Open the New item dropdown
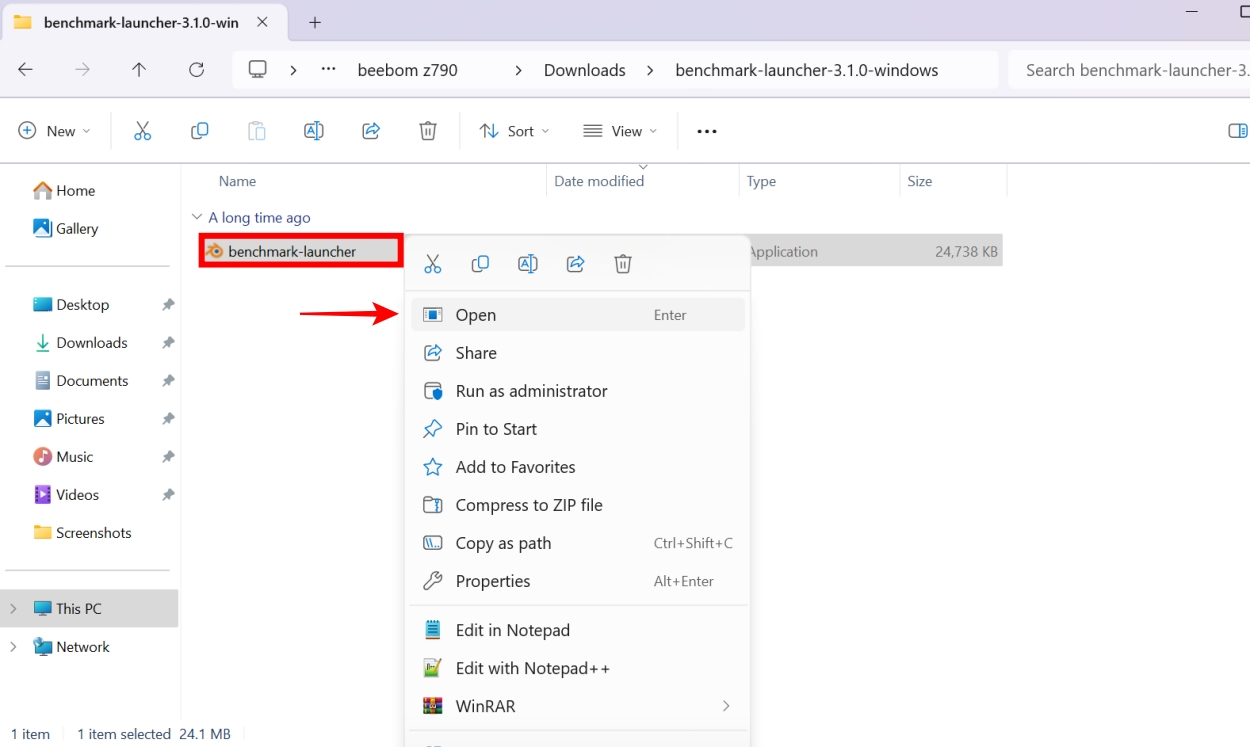This screenshot has width=1250, height=747. (x=55, y=131)
